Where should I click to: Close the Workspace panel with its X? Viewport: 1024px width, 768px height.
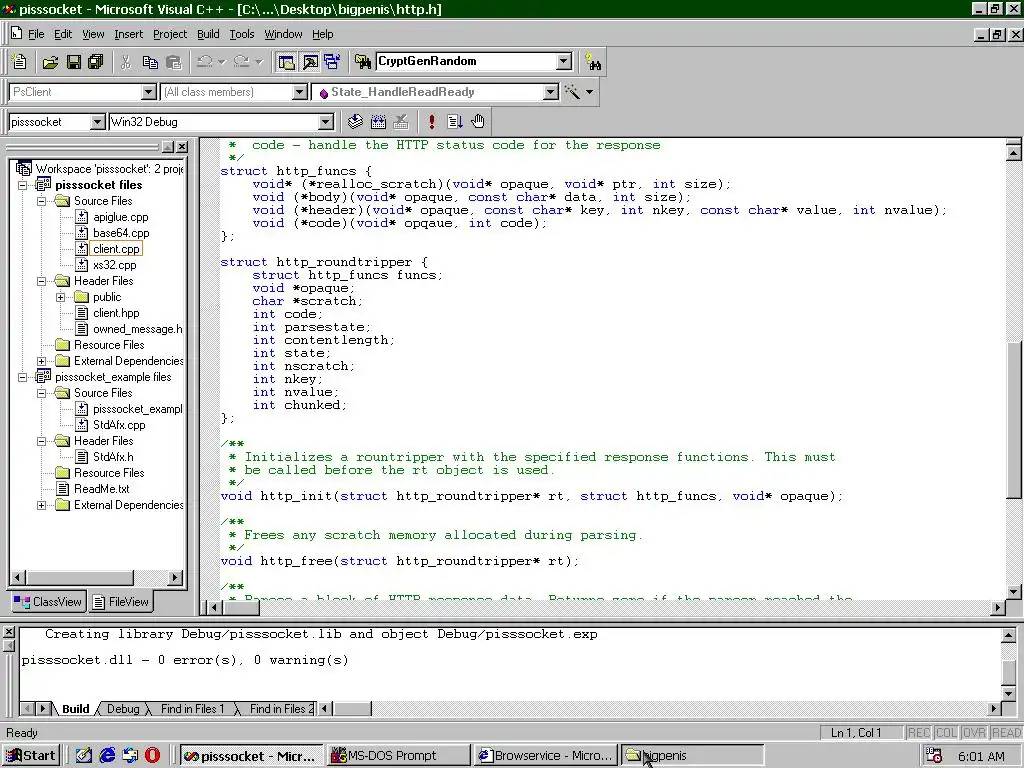[182, 147]
